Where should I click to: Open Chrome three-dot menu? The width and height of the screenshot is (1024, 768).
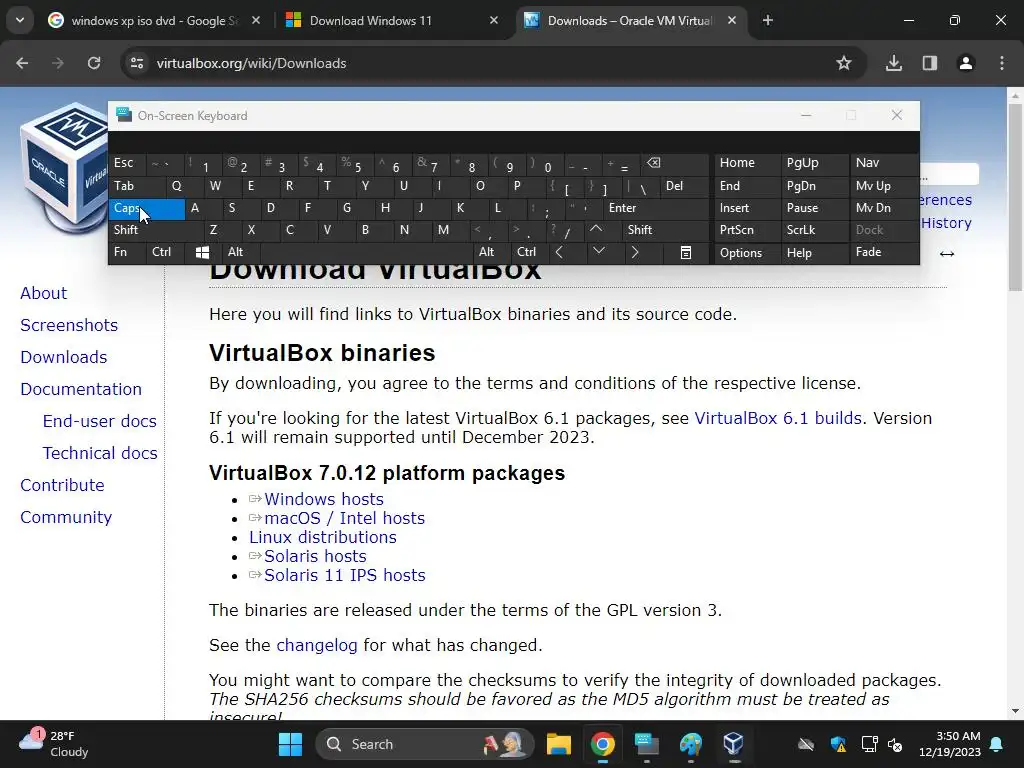click(x=1002, y=63)
